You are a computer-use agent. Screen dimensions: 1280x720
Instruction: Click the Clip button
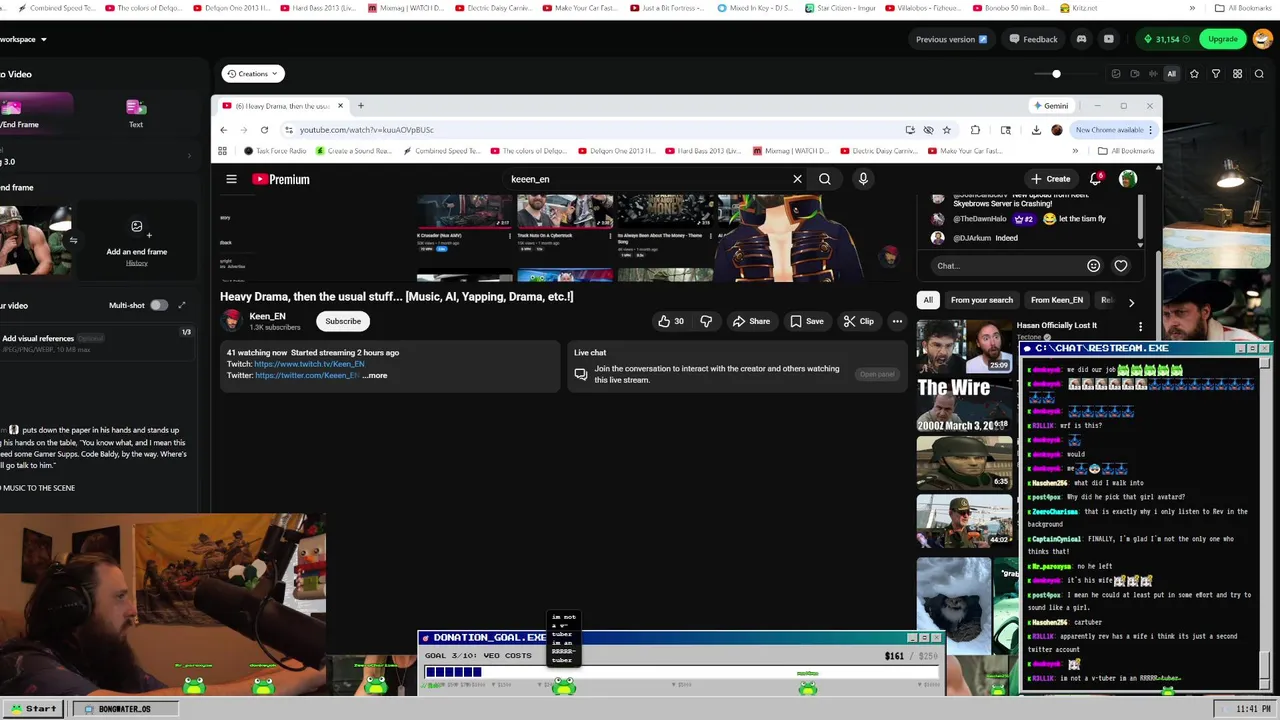pos(858,321)
